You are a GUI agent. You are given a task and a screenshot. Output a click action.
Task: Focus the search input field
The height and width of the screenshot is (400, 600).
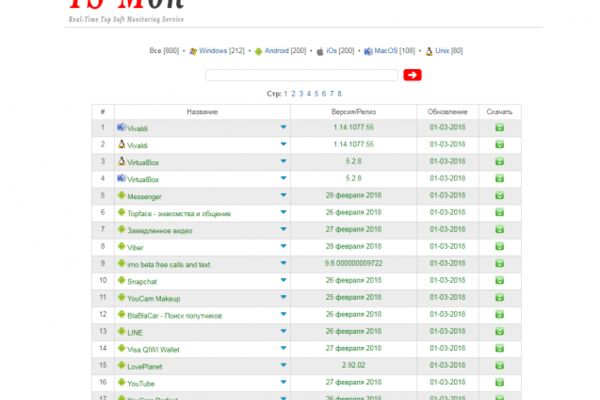(302, 75)
